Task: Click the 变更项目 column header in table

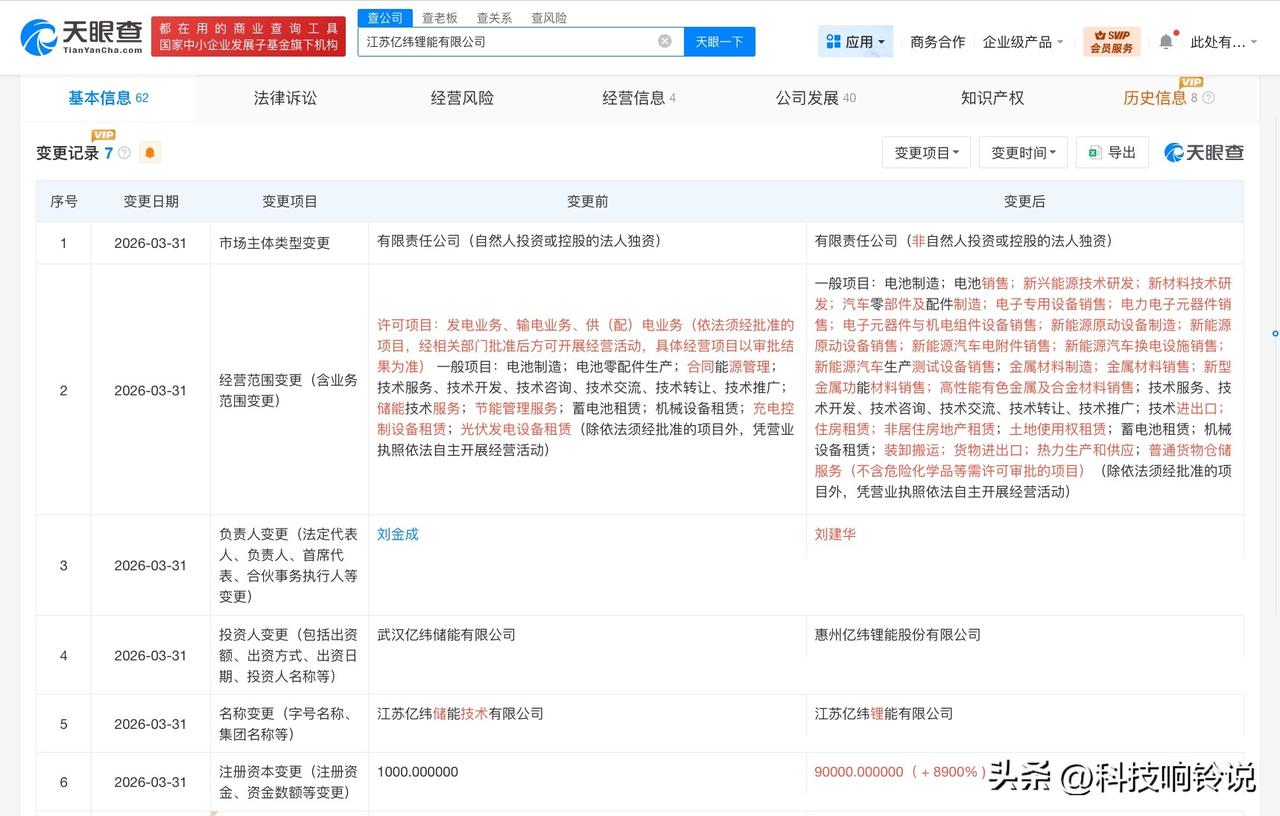Action: pyautogui.click(x=290, y=201)
